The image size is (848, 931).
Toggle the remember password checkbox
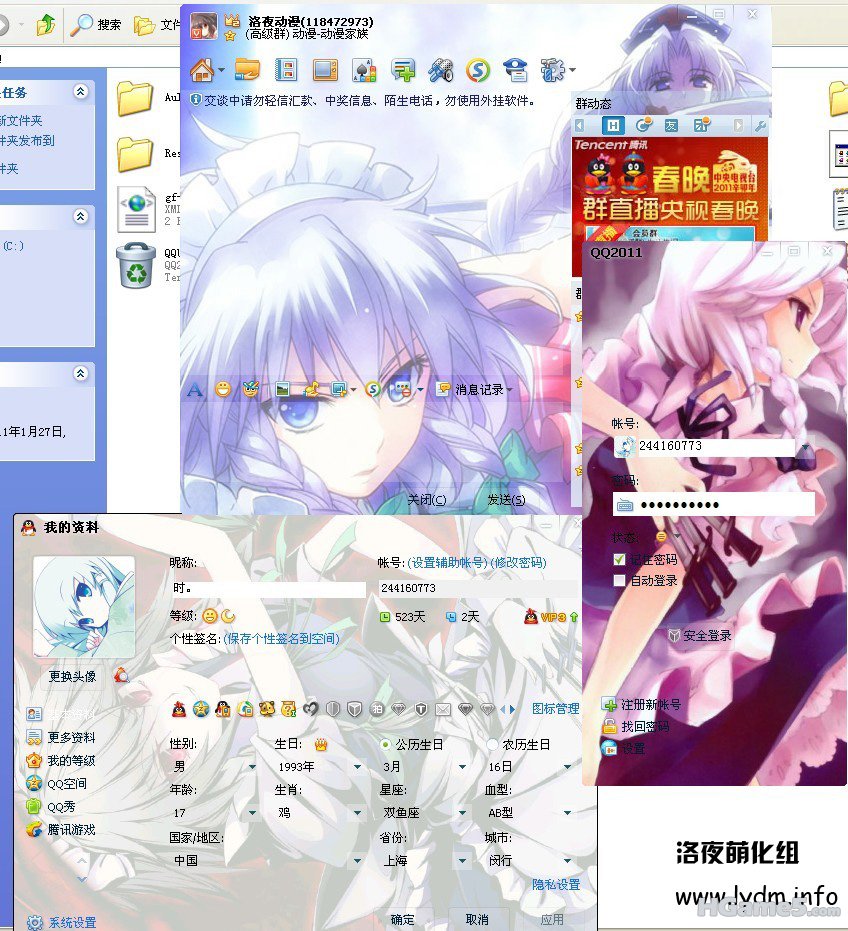(619, 559)
